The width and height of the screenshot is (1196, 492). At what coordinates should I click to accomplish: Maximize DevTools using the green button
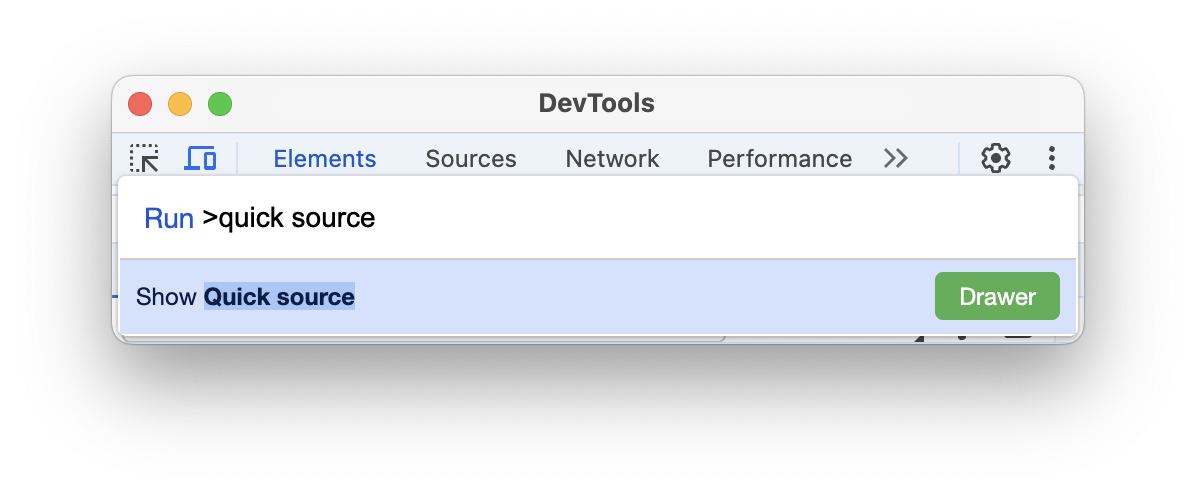[220, 104]
